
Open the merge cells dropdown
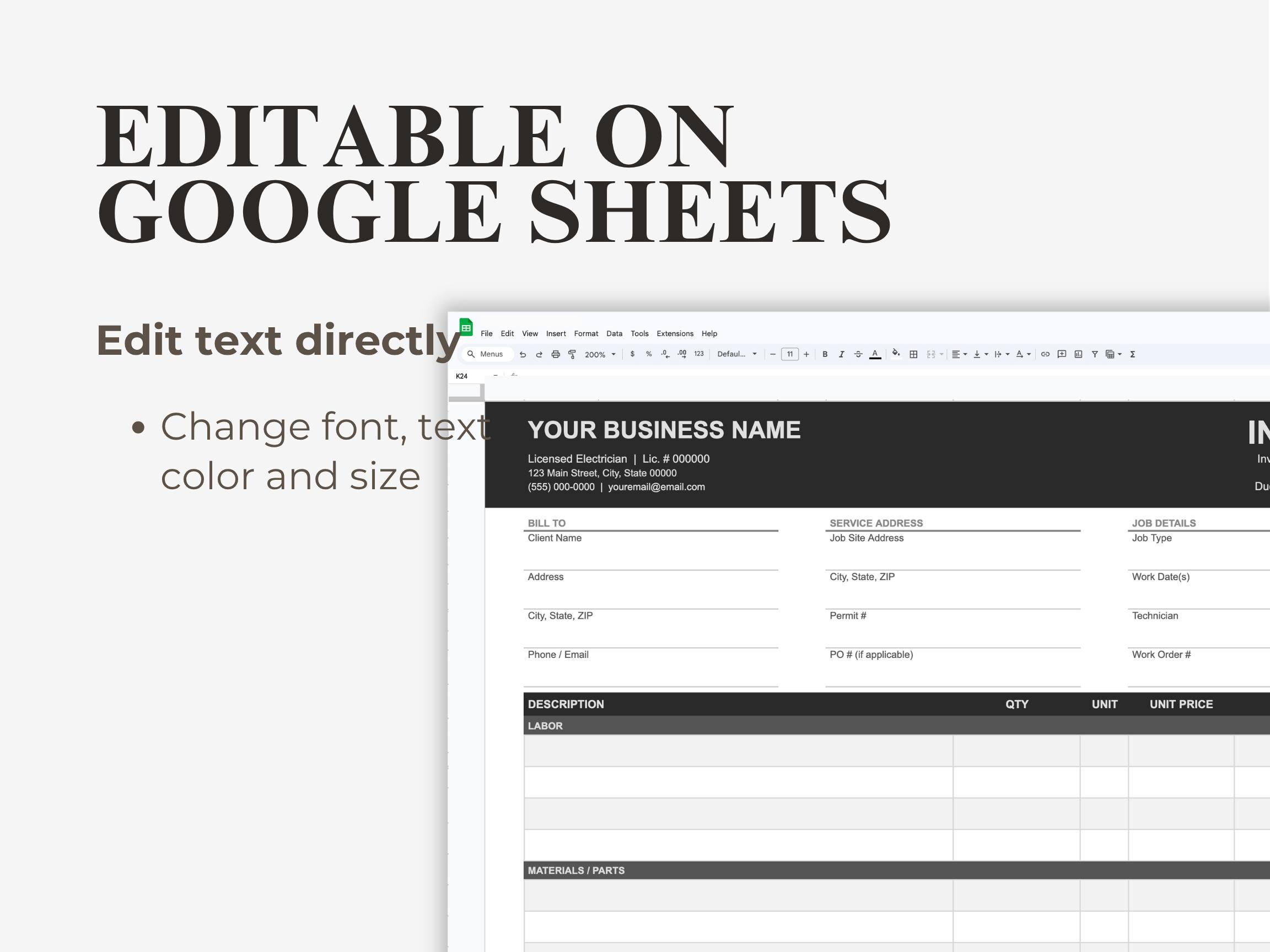[x=935, y=354]
